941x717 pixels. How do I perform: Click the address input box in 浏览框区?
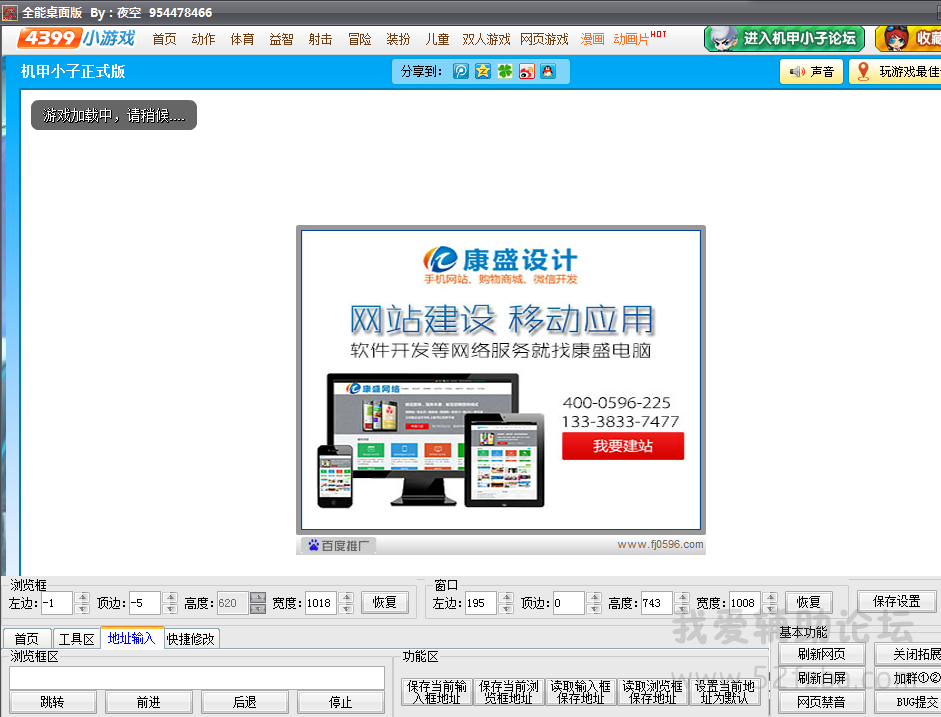pos(197,678)
